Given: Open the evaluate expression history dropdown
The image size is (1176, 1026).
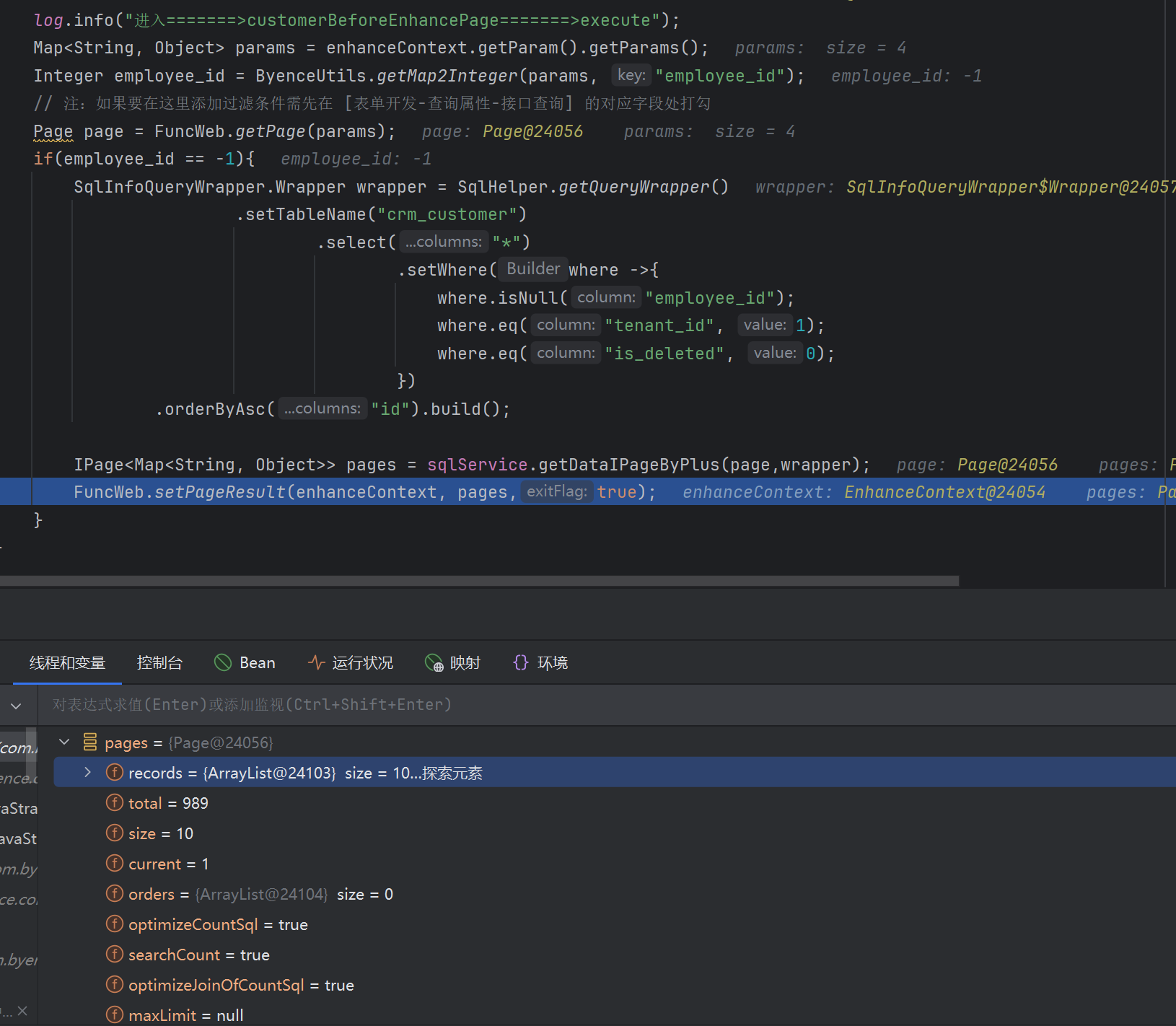Looking at the screenshot, I should pyautogui.click(x=16, y=705).
